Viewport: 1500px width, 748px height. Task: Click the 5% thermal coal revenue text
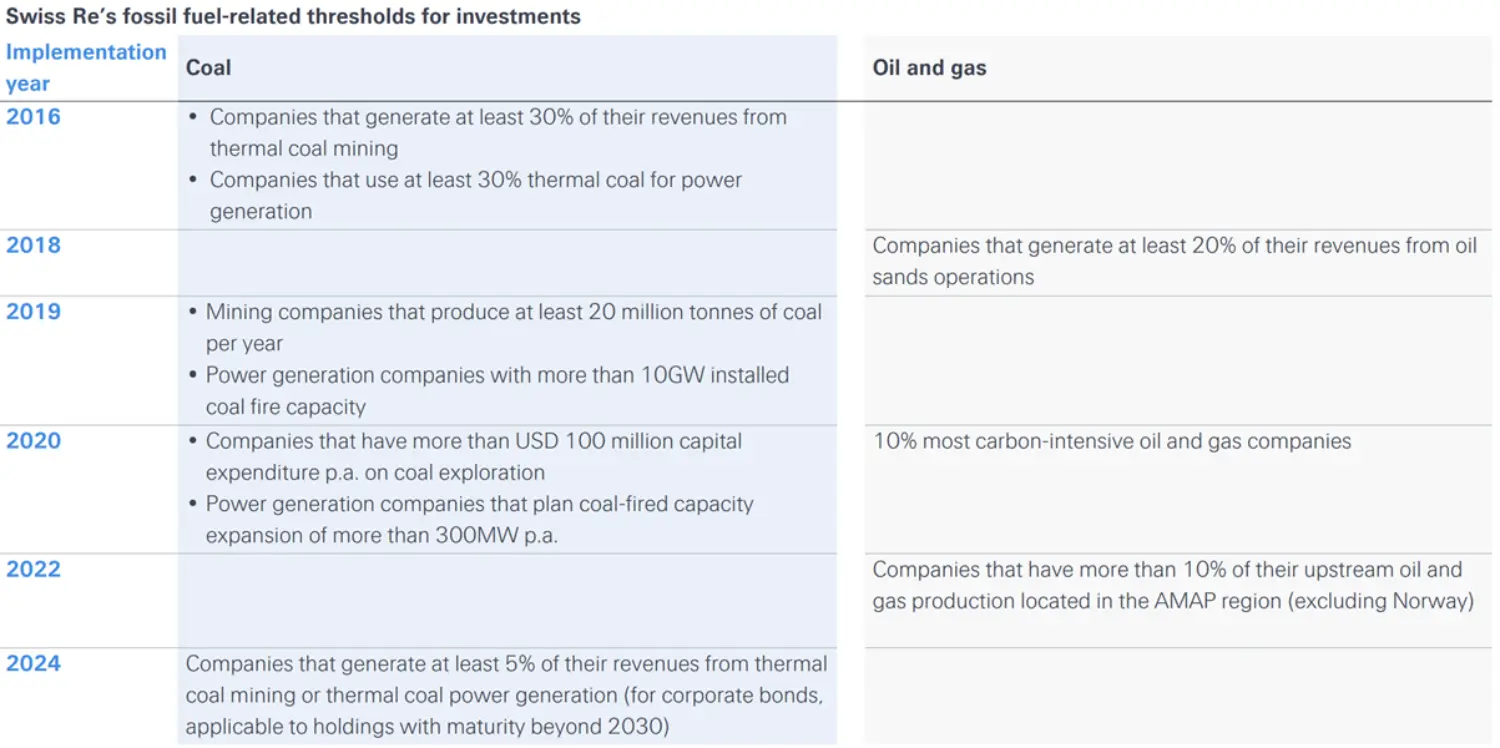(506, 695)
